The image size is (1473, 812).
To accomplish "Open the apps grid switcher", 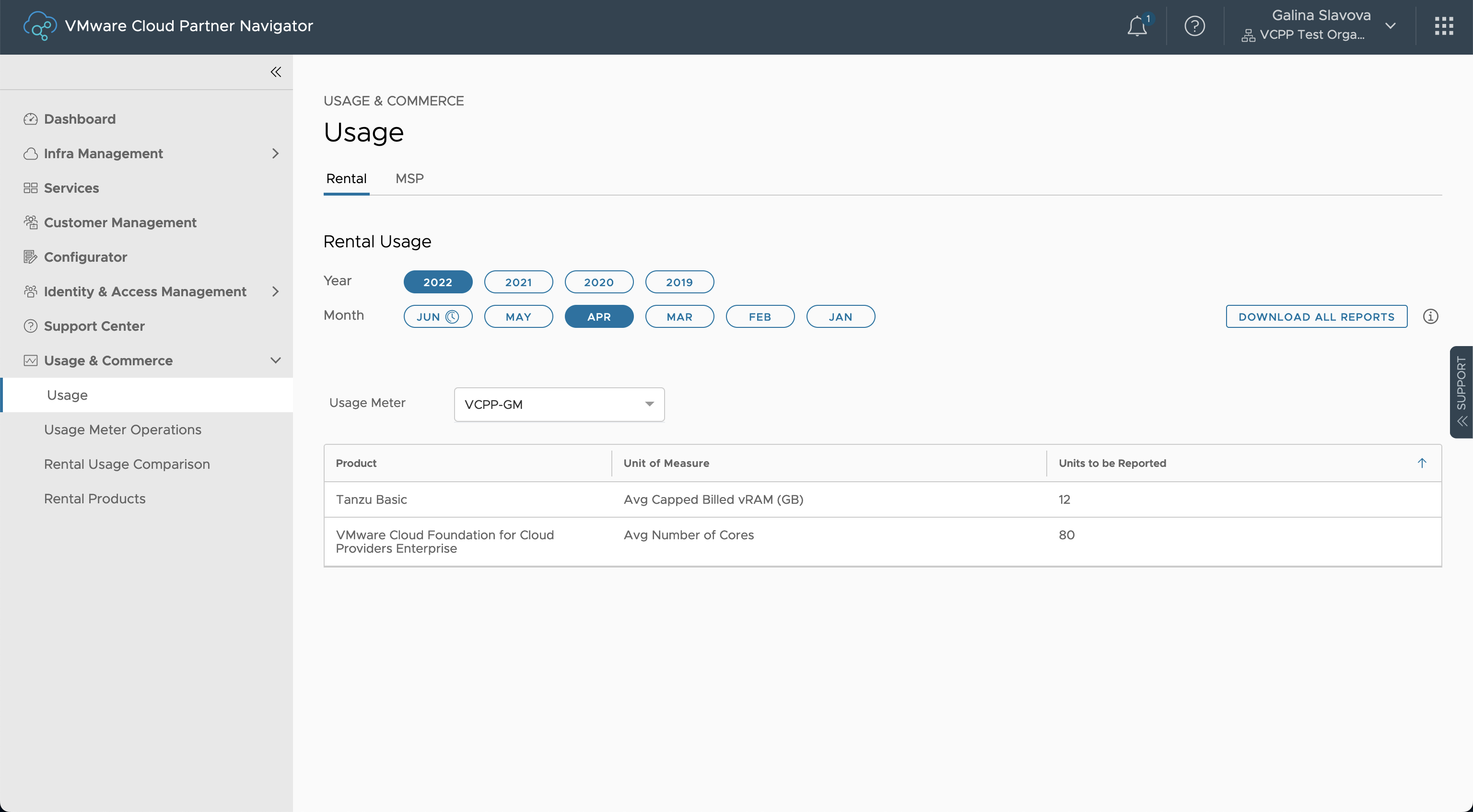I will pyautogui.click(x=1444, y=26).
